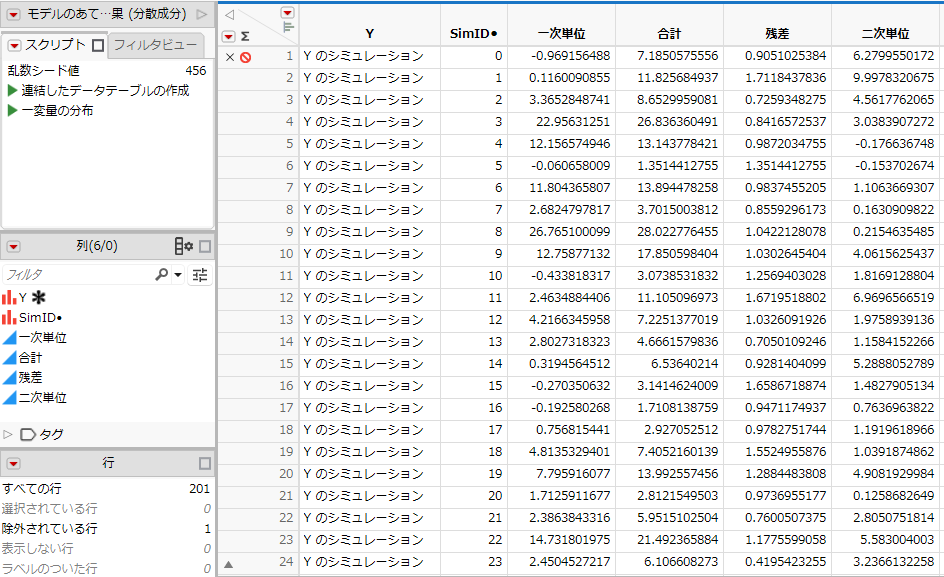Select 合計 in the column list
This screenshot has height=577, width=944.
click(x=30, y=358)
